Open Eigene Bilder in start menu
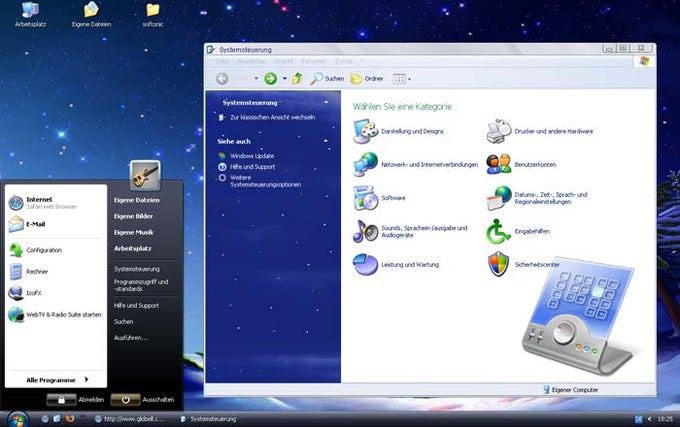Screen dimensions: 680x427 (133, 216)
